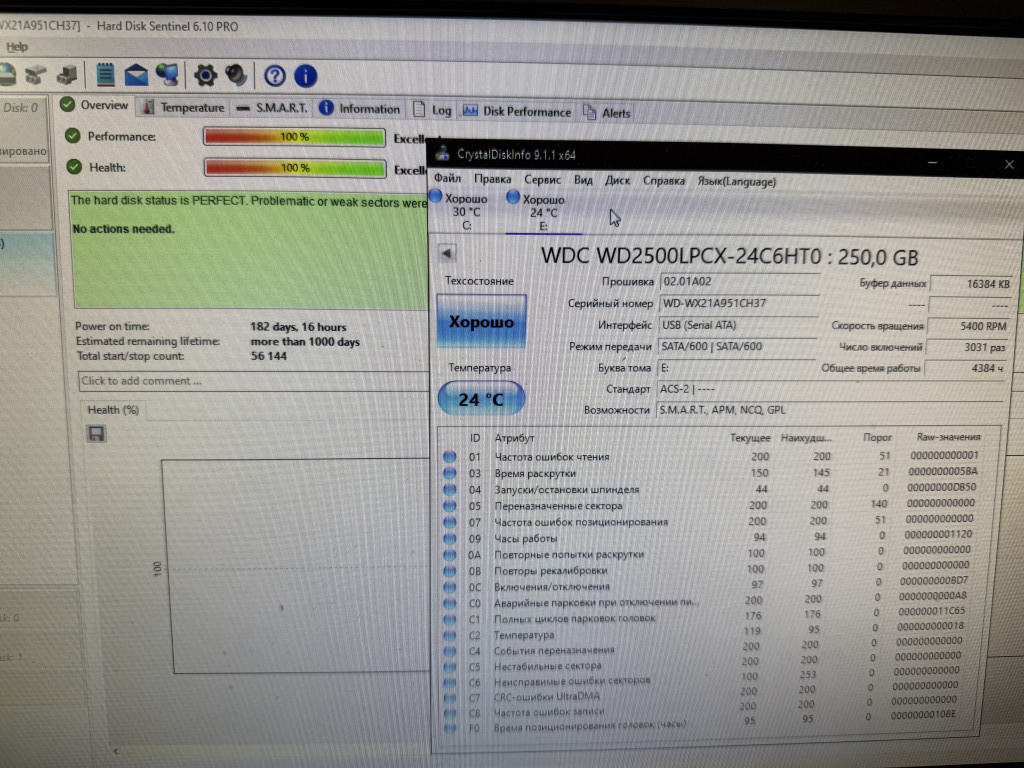
Task: Click the power-on count value 3031 раз
Action: (x=967, y=347)
